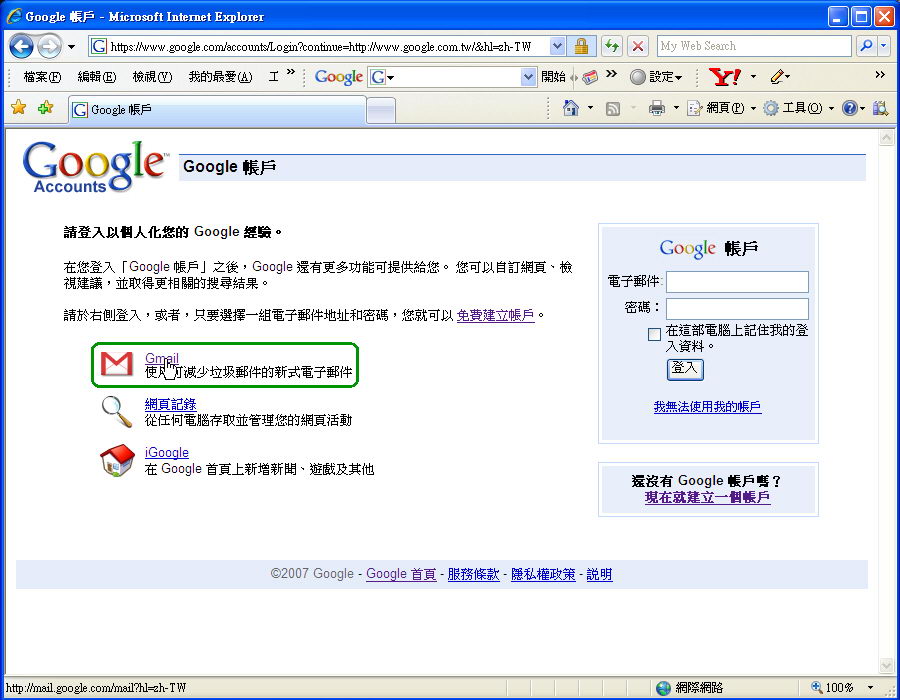Click the Add to Favorites star-plus icon
Image resolution: width=900 pixels, height=700 pixels.
pyautogui.click(x=45, y=107)
